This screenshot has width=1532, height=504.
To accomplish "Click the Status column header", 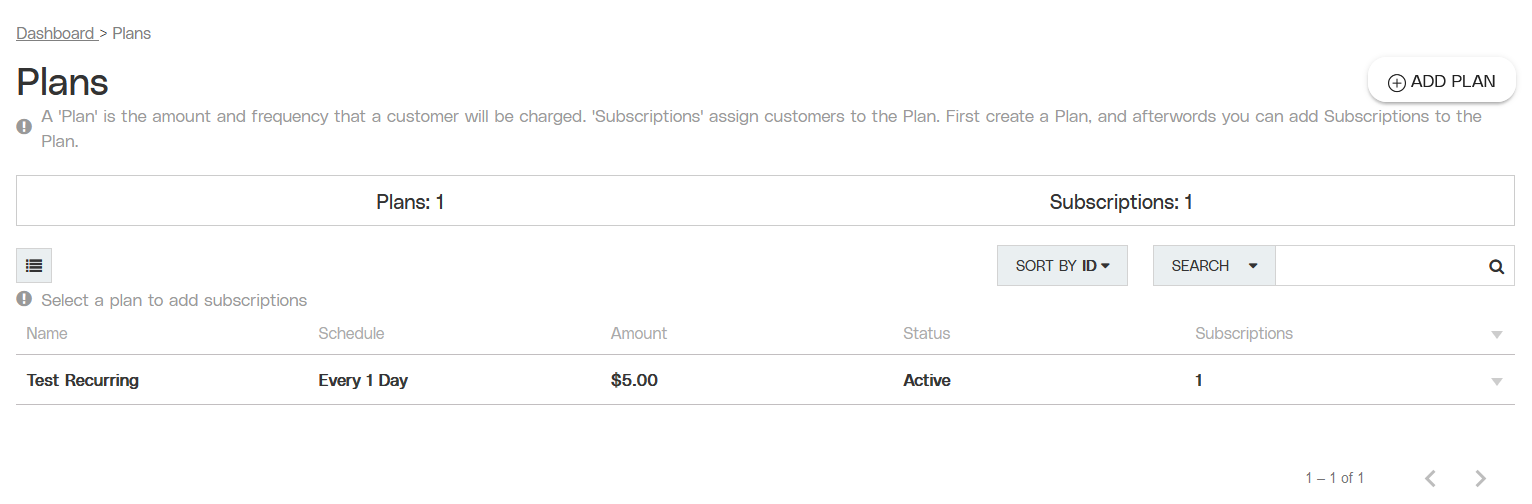I will (927, 333).
